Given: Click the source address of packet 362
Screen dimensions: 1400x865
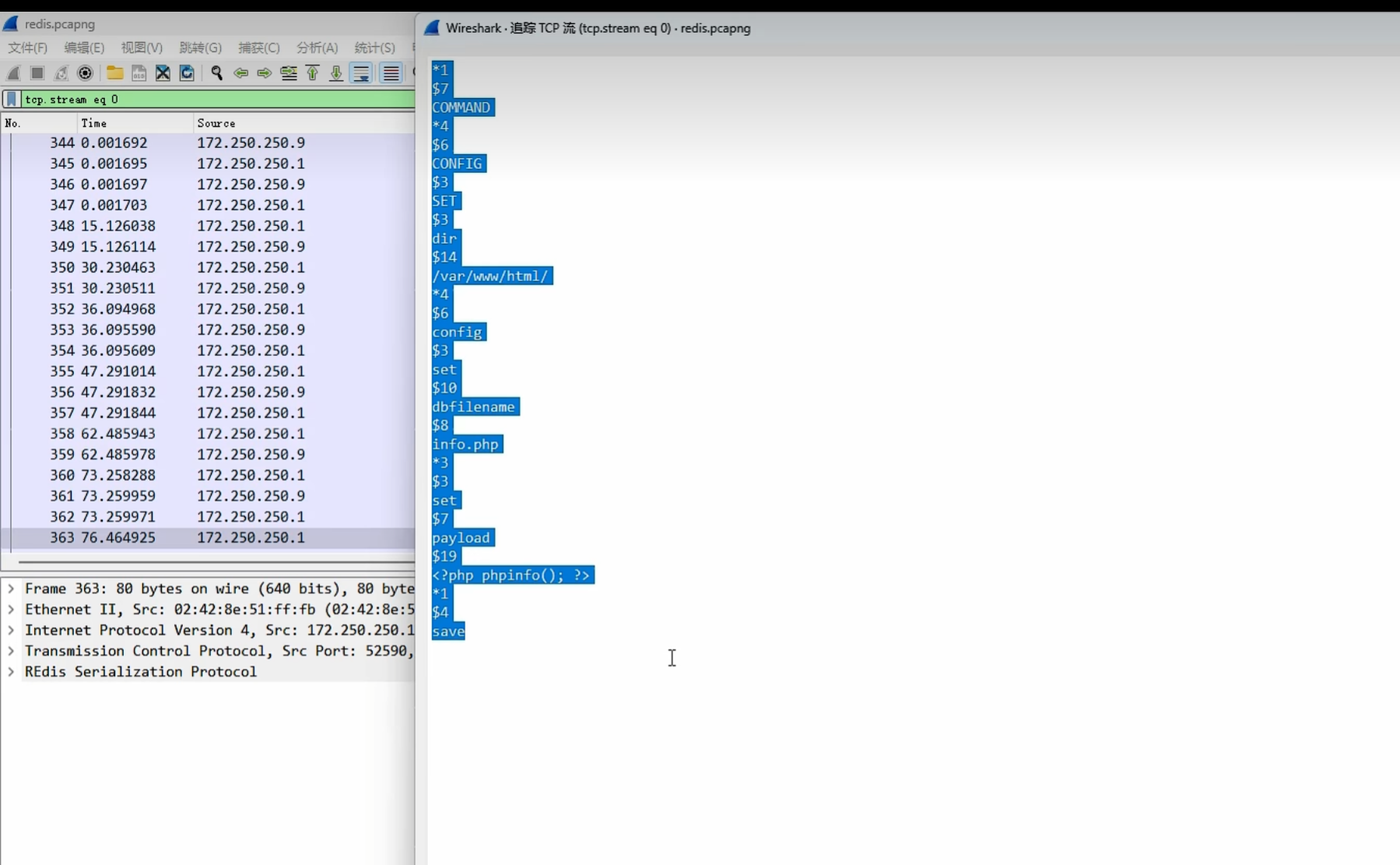Looking at the screenshot, I should [x=251, y=517].
